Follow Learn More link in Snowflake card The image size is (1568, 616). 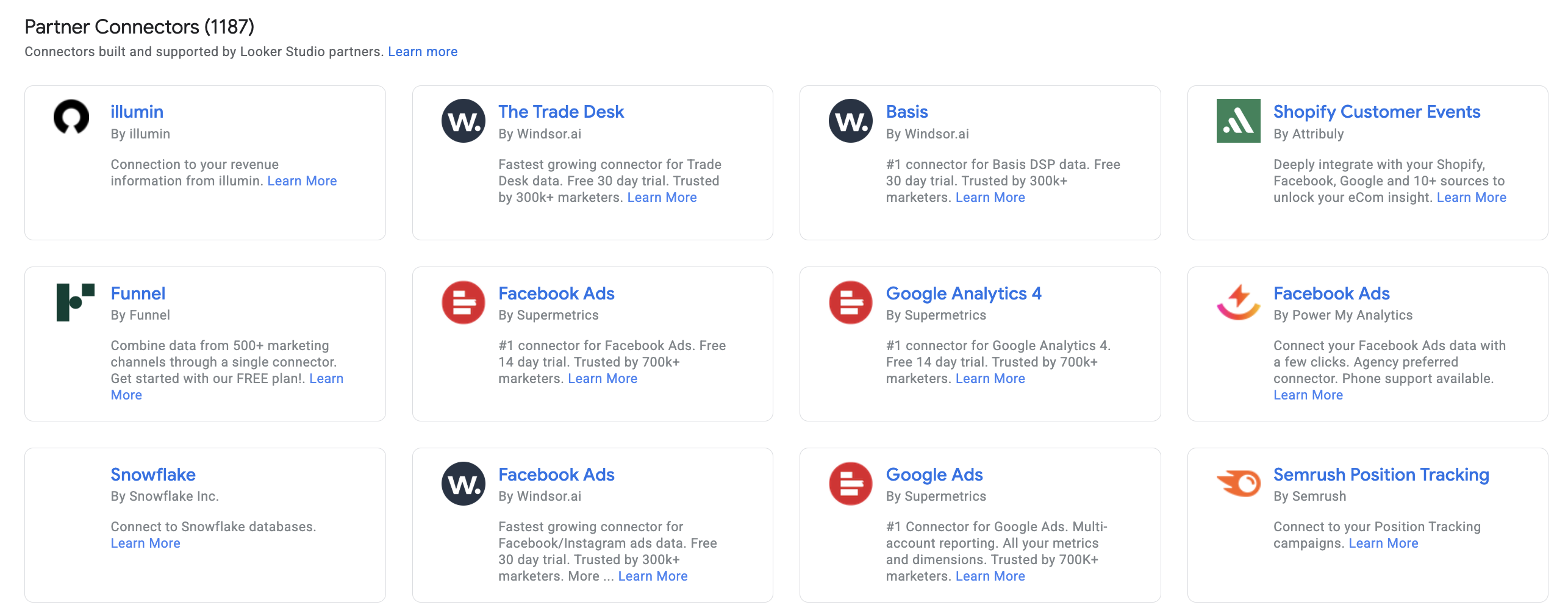pyautogui.click(x=145, y=543)
